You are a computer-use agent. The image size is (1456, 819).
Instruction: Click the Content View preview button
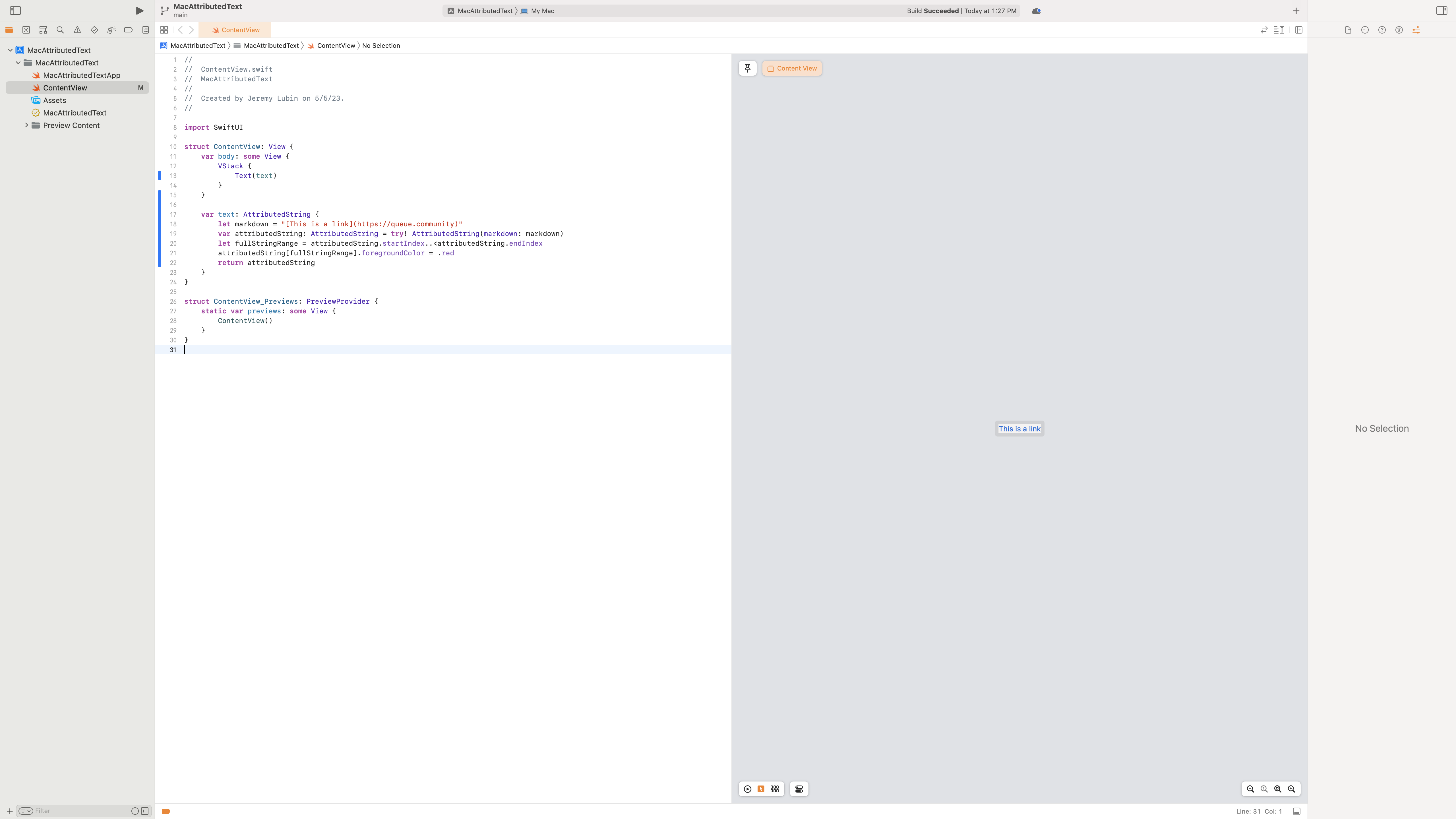point(791,68)
